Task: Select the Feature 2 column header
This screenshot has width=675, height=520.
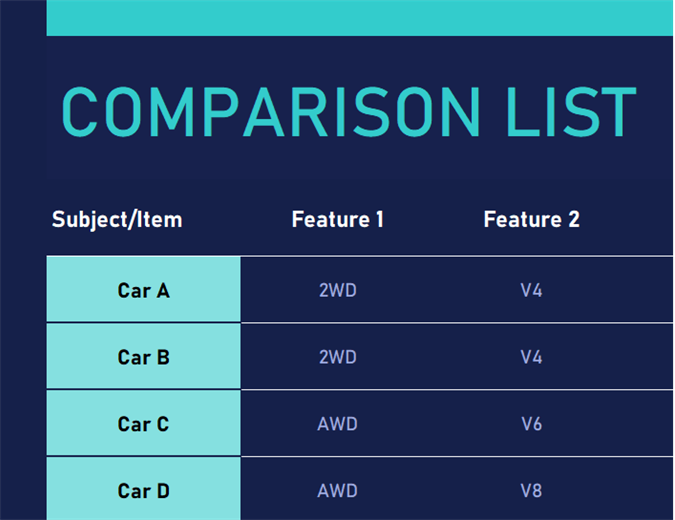Action: 531,219
